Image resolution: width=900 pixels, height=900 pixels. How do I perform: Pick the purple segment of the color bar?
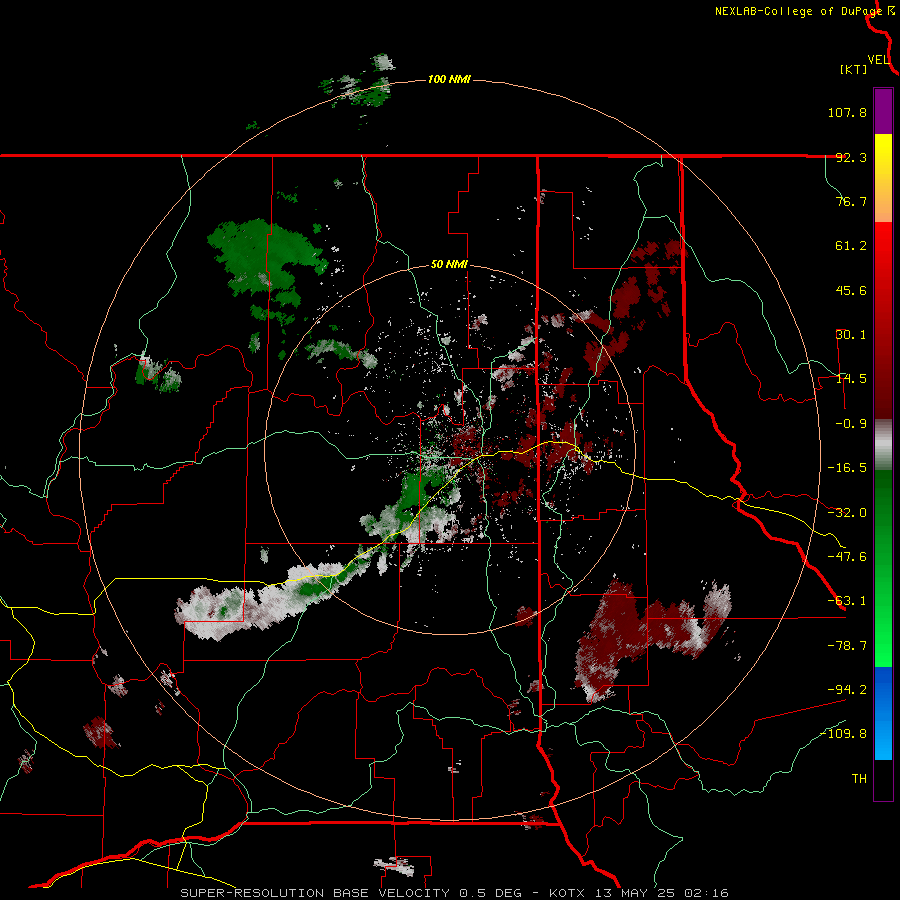pyautogui.click(x=883, y=111)
